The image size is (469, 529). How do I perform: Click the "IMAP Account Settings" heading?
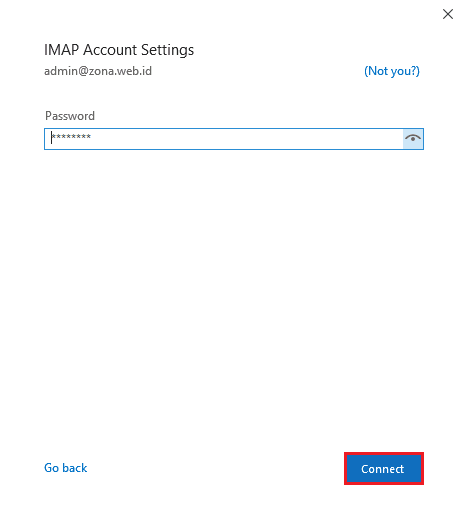pyautogui.click(x=119, y=50)
